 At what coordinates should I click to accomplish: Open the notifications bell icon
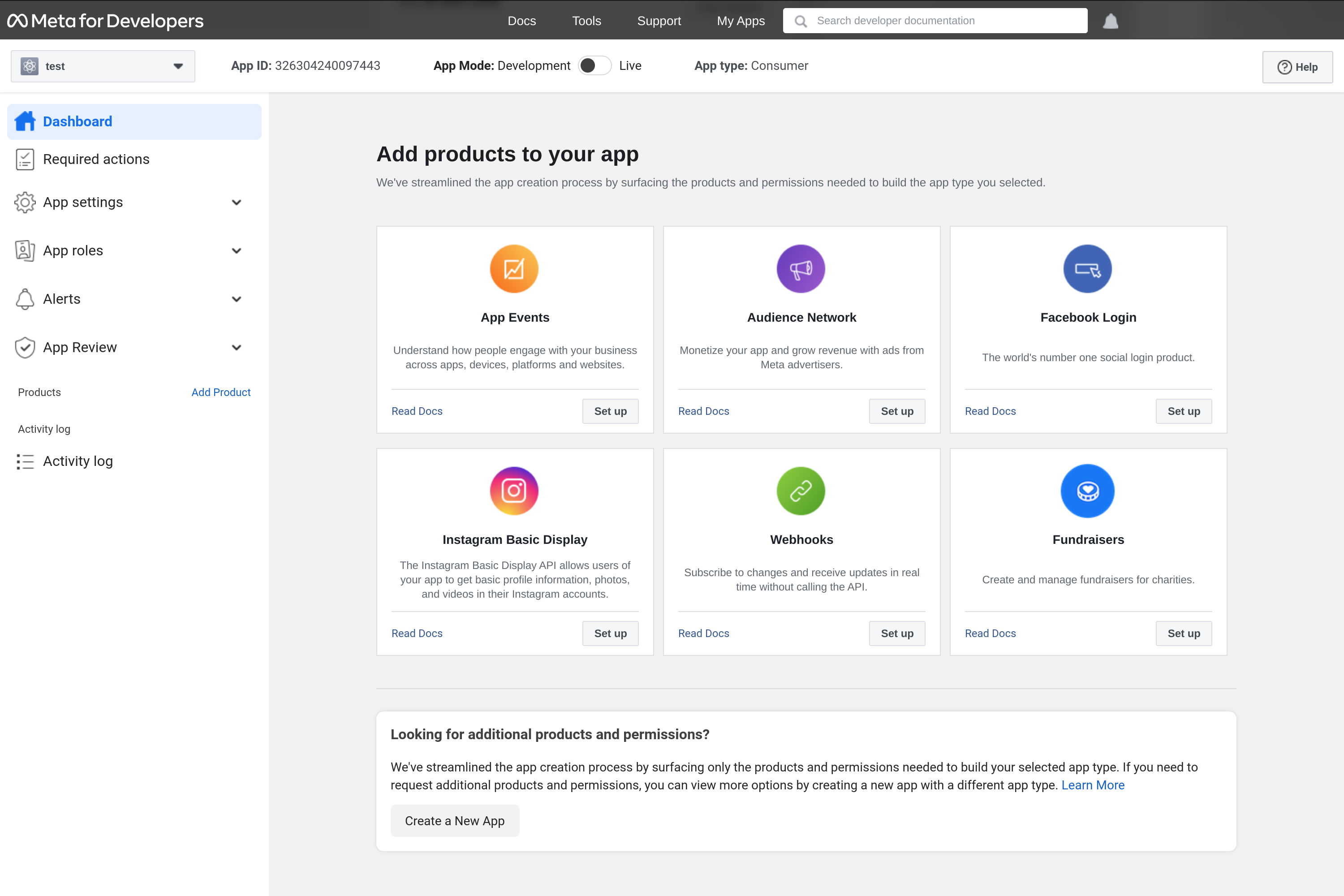tap(1110, 21)
